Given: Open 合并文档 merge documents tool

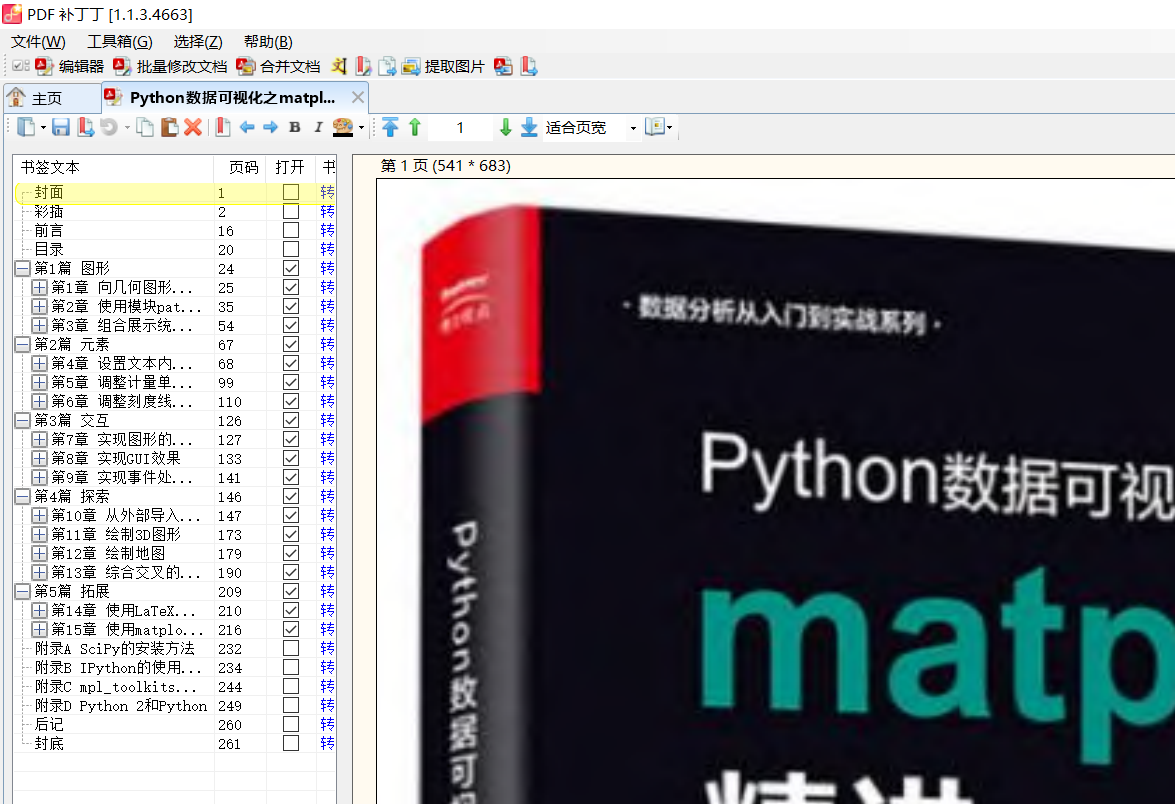Looking at the screenshot, I should click(278, 67).
